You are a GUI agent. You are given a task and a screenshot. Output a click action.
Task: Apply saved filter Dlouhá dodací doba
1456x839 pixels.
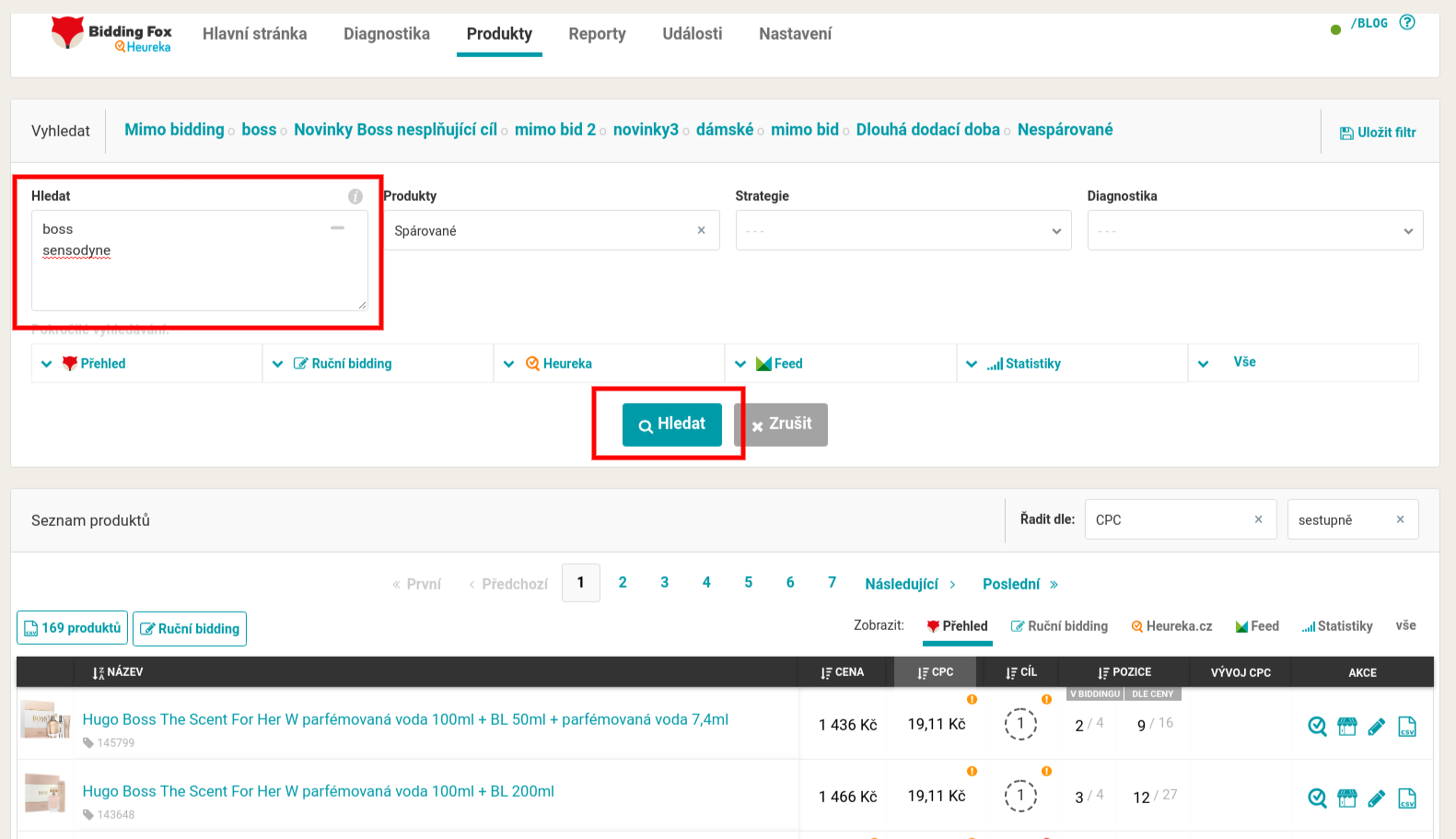point(927,130)
